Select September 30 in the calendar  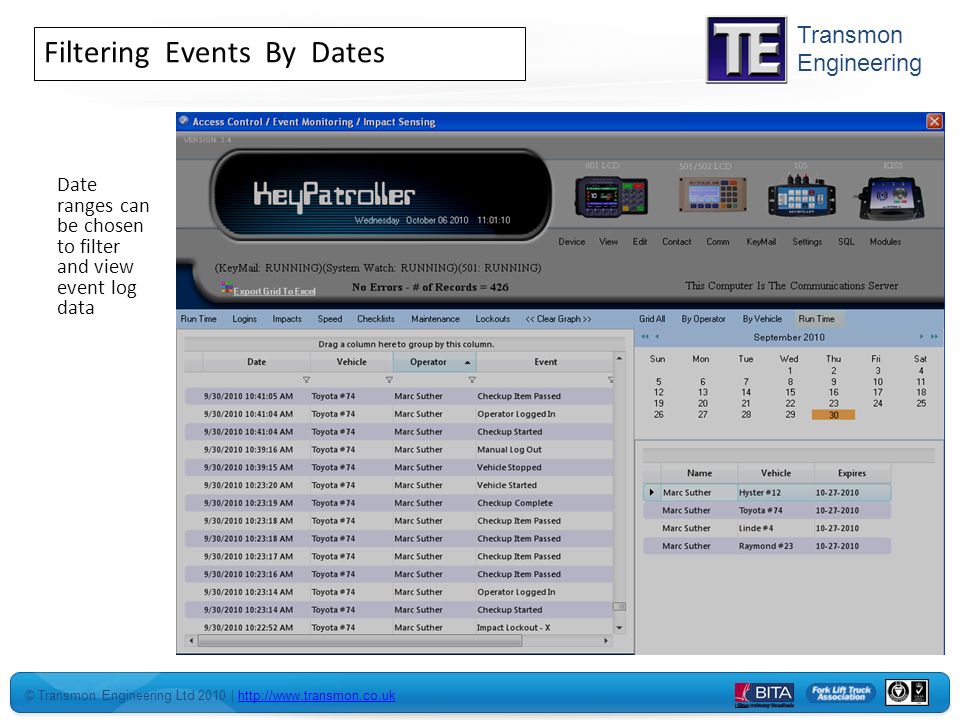[833, 415]
